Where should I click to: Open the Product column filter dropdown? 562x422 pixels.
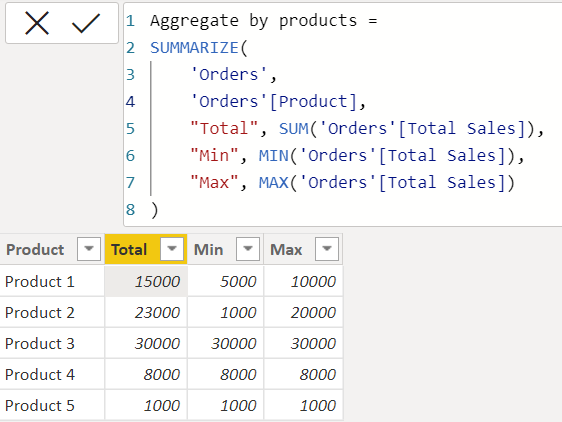(89, 249)
